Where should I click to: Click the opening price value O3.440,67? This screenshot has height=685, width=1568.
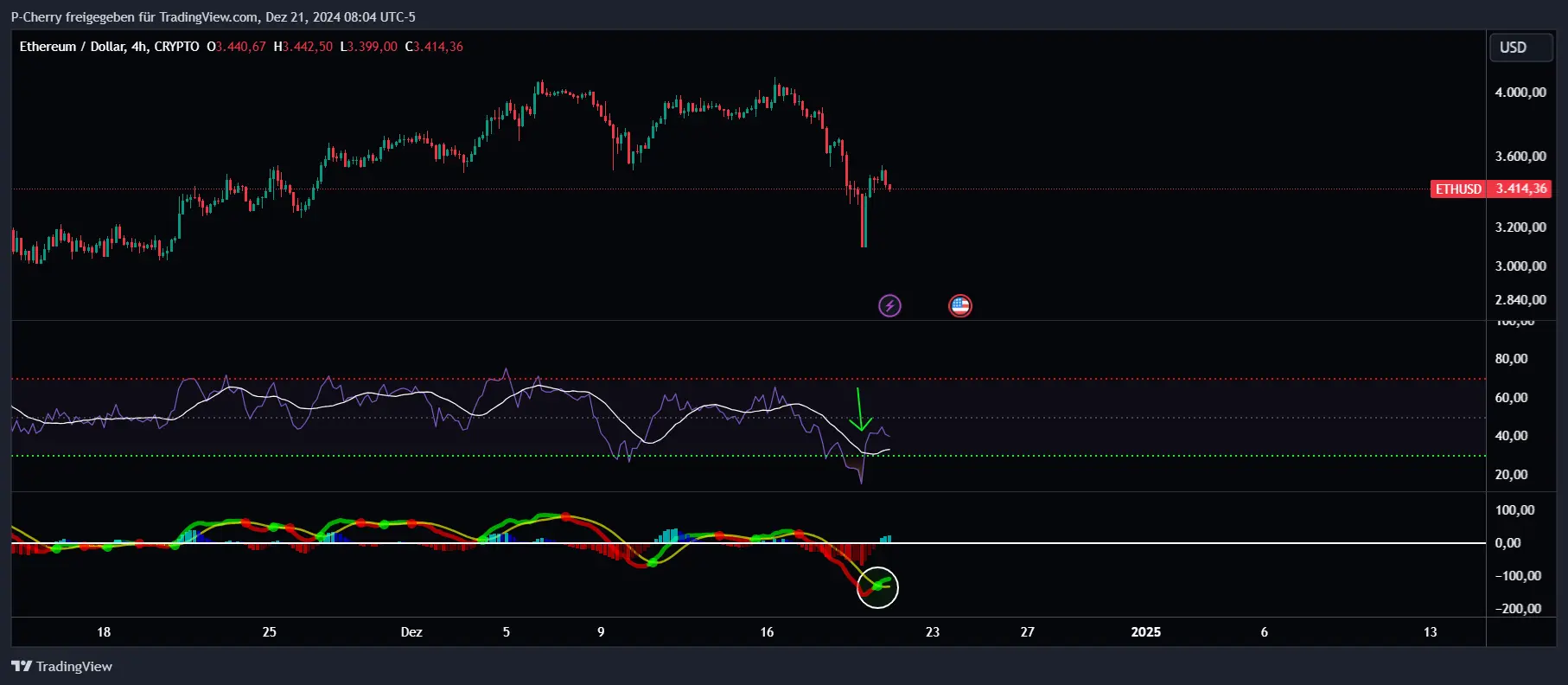(236, 47)
